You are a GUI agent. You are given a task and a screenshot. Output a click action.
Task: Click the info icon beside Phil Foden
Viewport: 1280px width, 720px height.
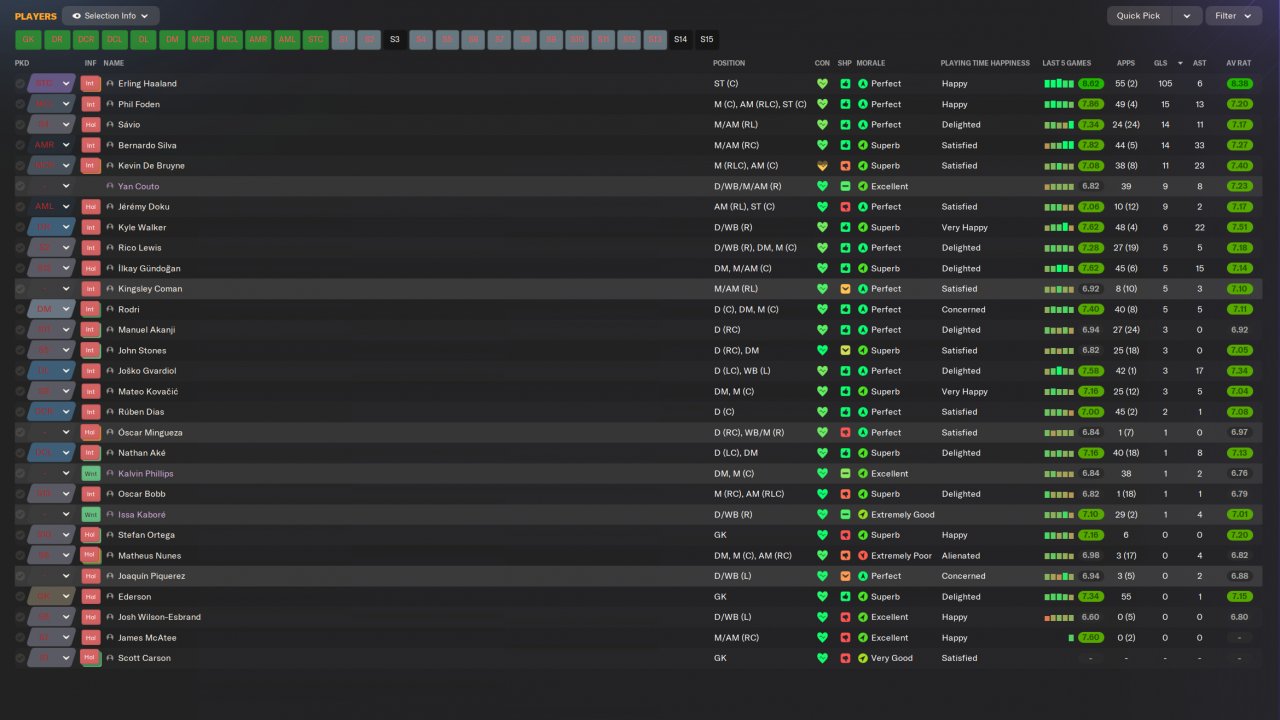coord(110,104)
